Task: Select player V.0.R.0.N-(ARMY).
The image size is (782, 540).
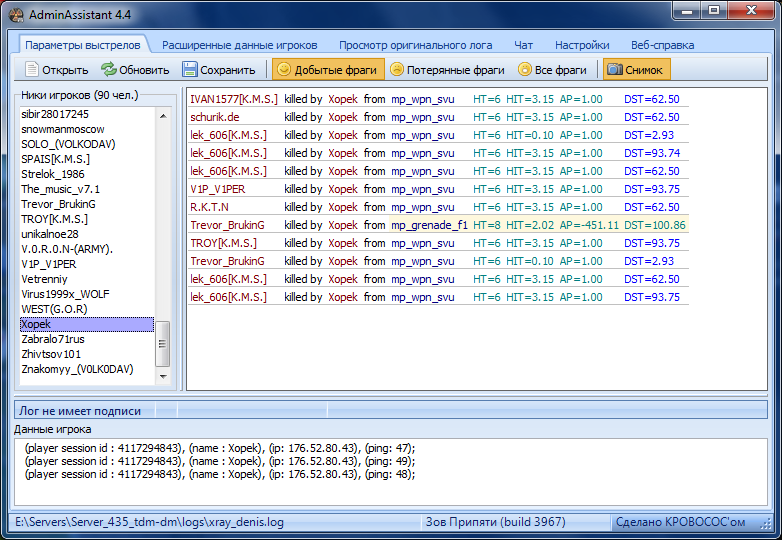Action: point(87,249)
